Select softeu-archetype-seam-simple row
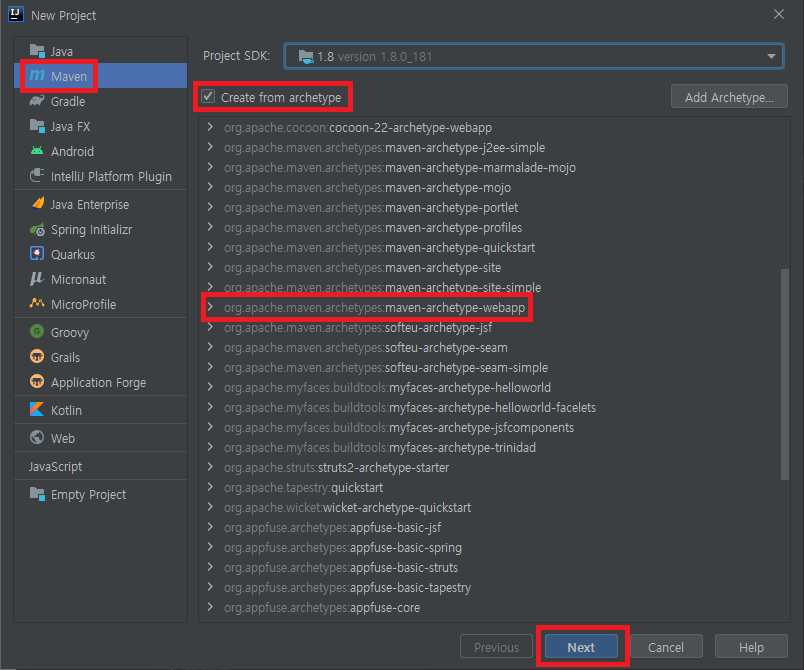804x670 pixels. 494,367
